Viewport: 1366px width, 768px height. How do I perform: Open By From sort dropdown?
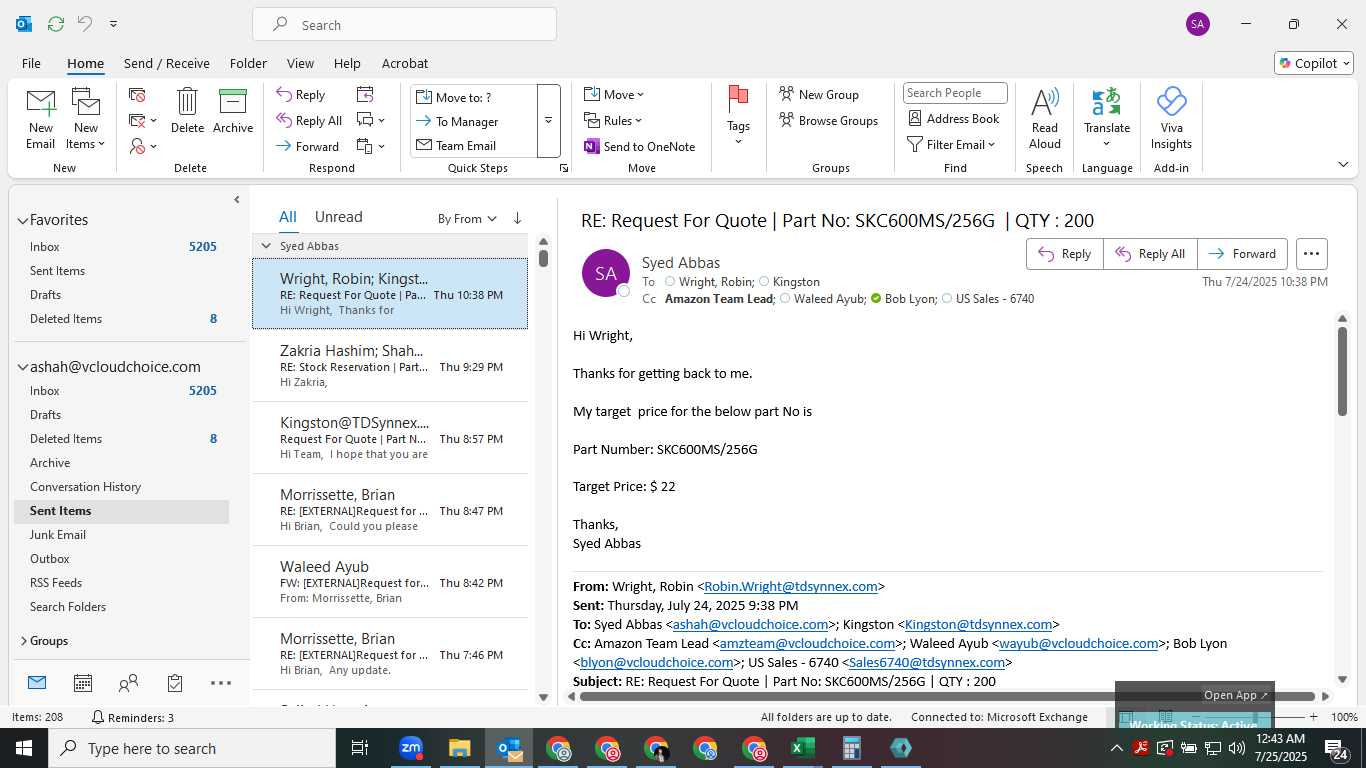[x=467, y=218]
